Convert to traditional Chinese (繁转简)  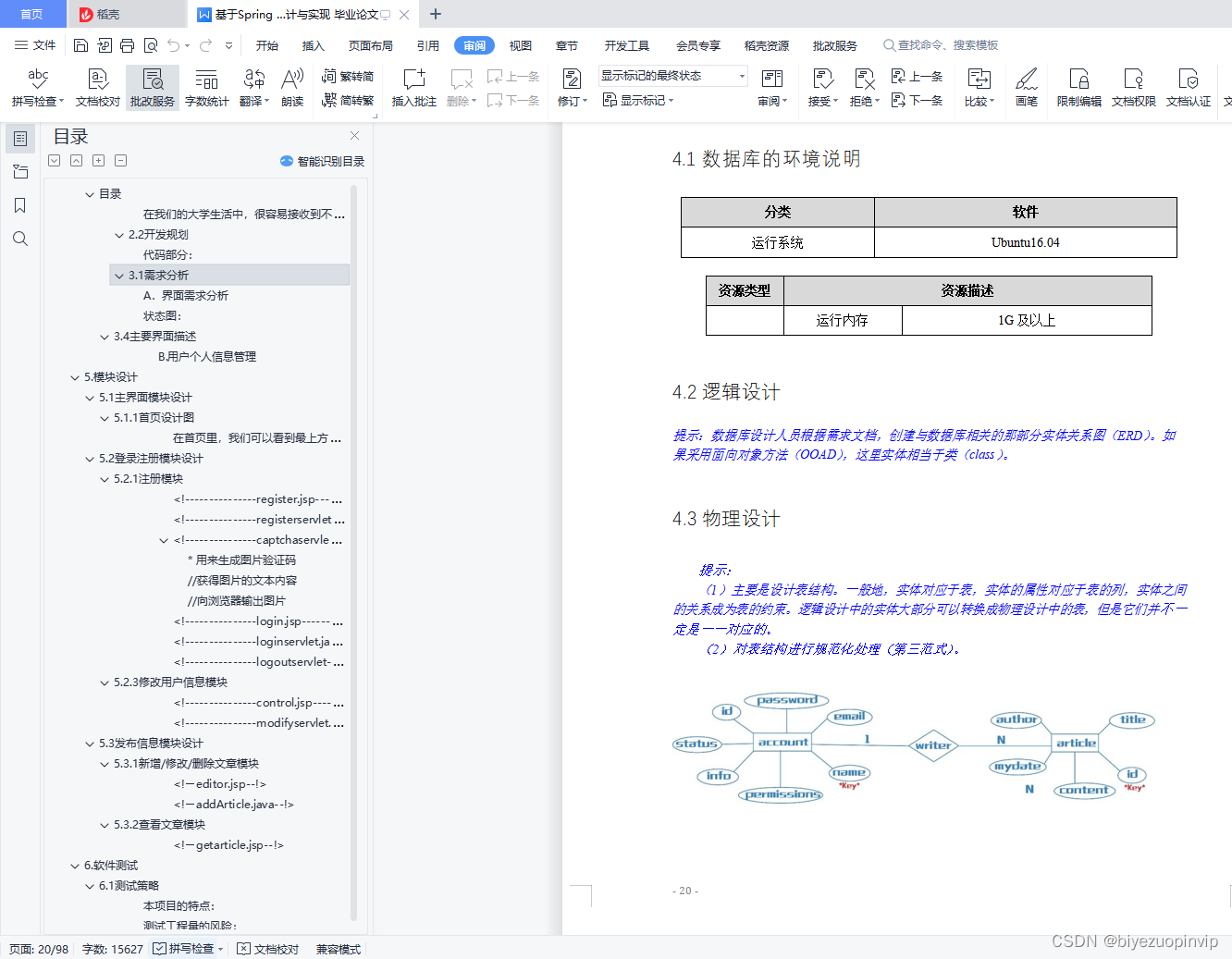(x=348, y=77)
